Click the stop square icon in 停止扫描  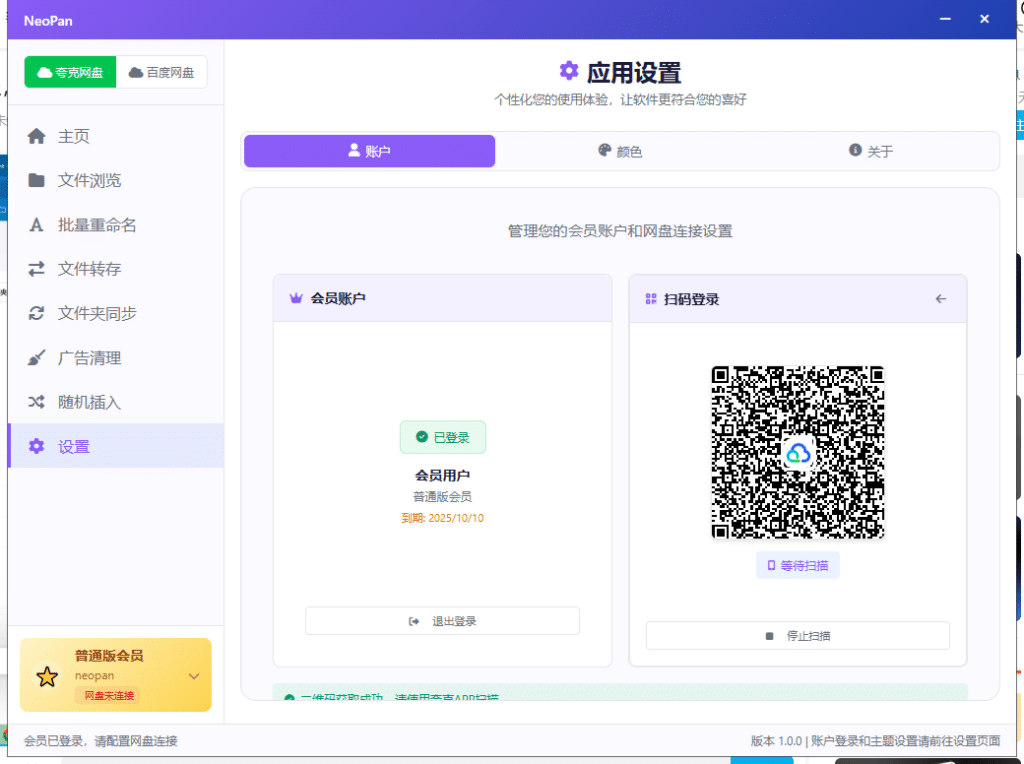769,636
